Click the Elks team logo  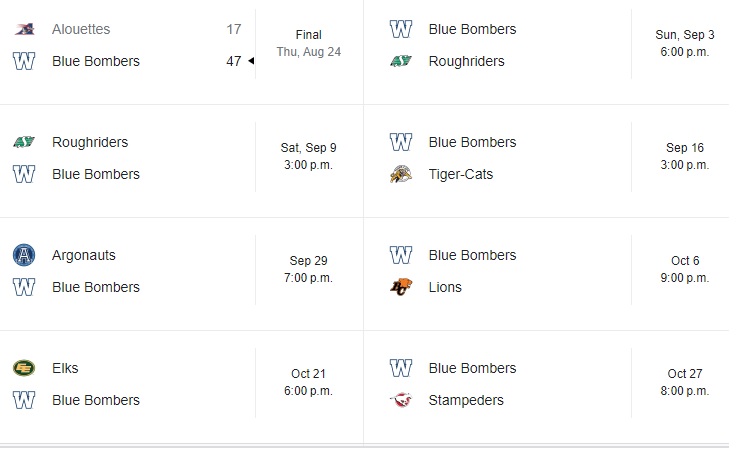pos(24,368)
